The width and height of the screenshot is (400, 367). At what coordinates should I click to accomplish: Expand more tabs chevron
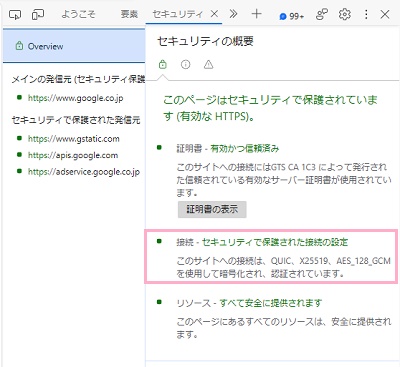click(234, 14)
